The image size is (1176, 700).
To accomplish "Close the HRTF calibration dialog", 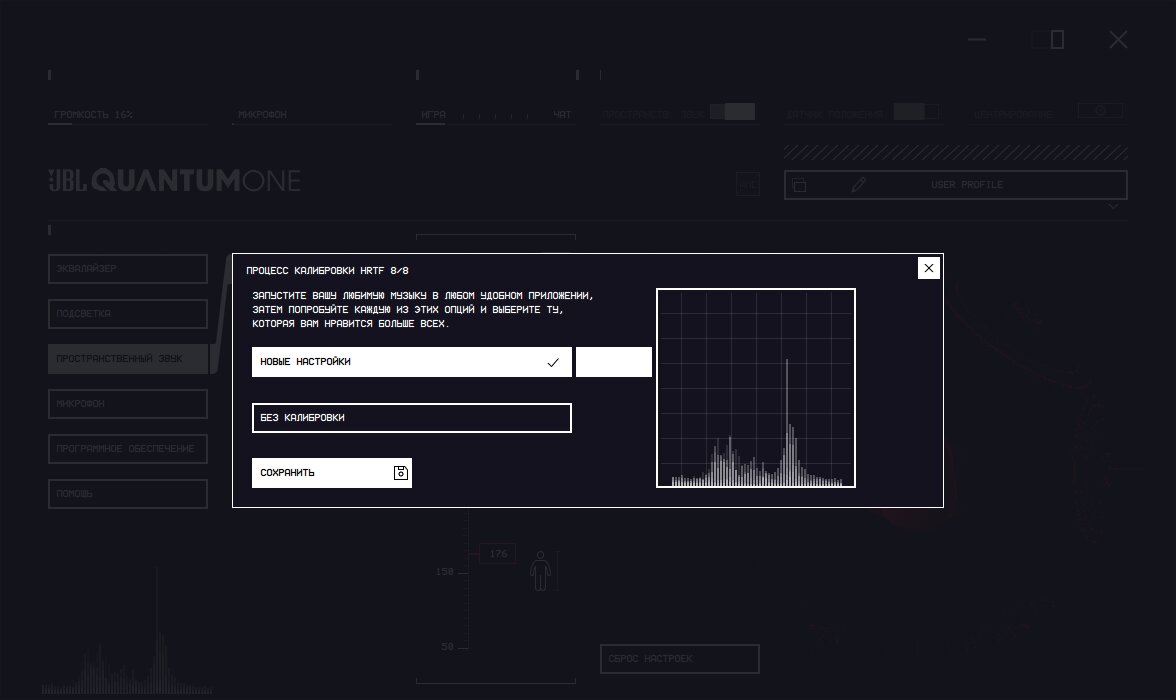I will pyautogui.click(x=928, y=268).
